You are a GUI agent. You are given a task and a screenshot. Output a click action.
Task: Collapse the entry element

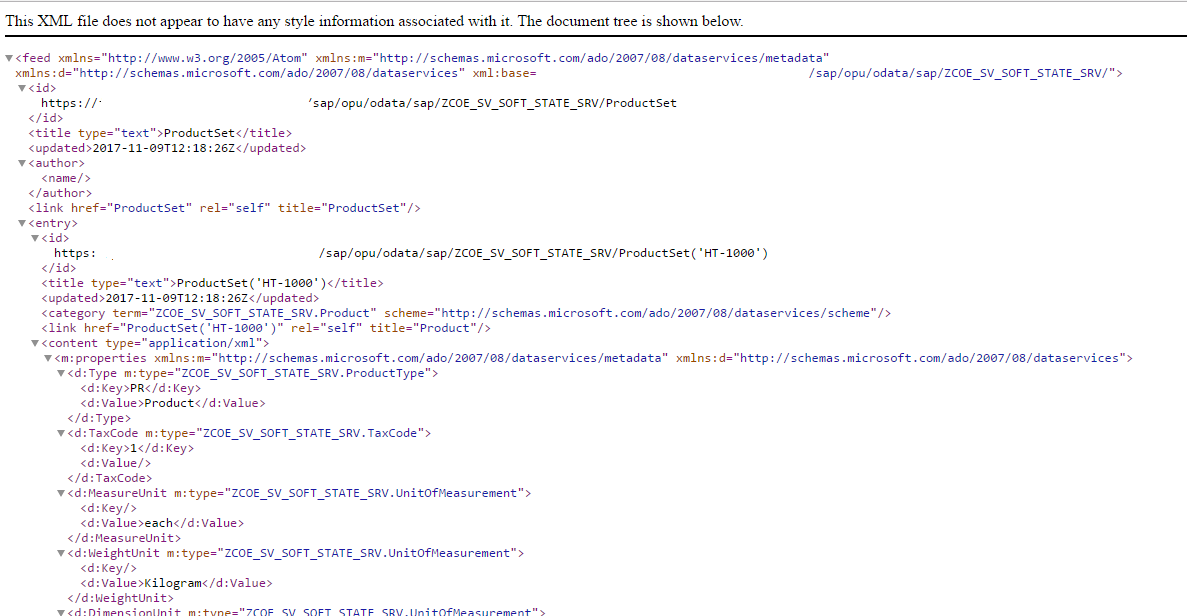[x=20, y=222]
